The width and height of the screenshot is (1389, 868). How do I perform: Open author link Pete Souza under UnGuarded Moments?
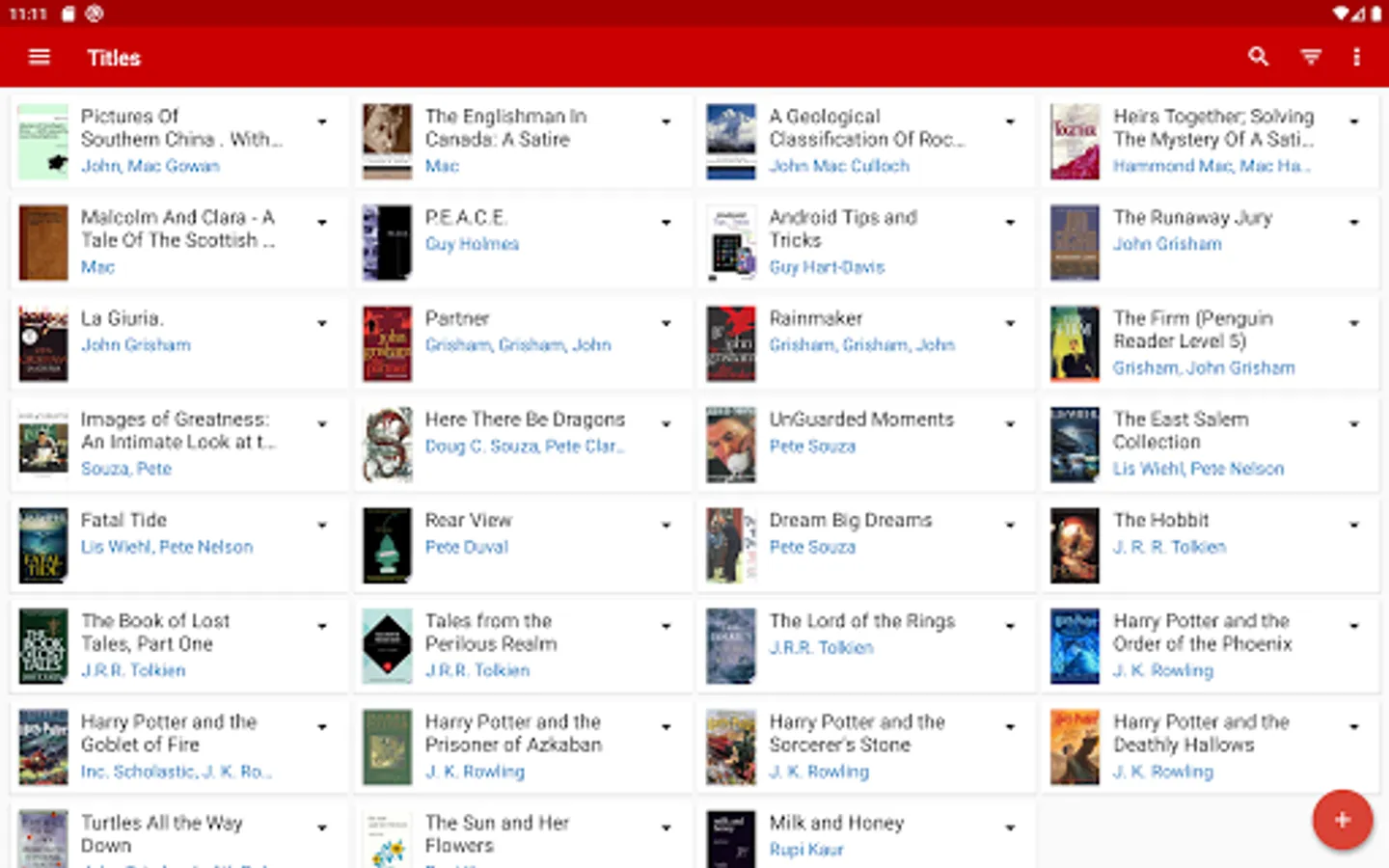[812, 447]
